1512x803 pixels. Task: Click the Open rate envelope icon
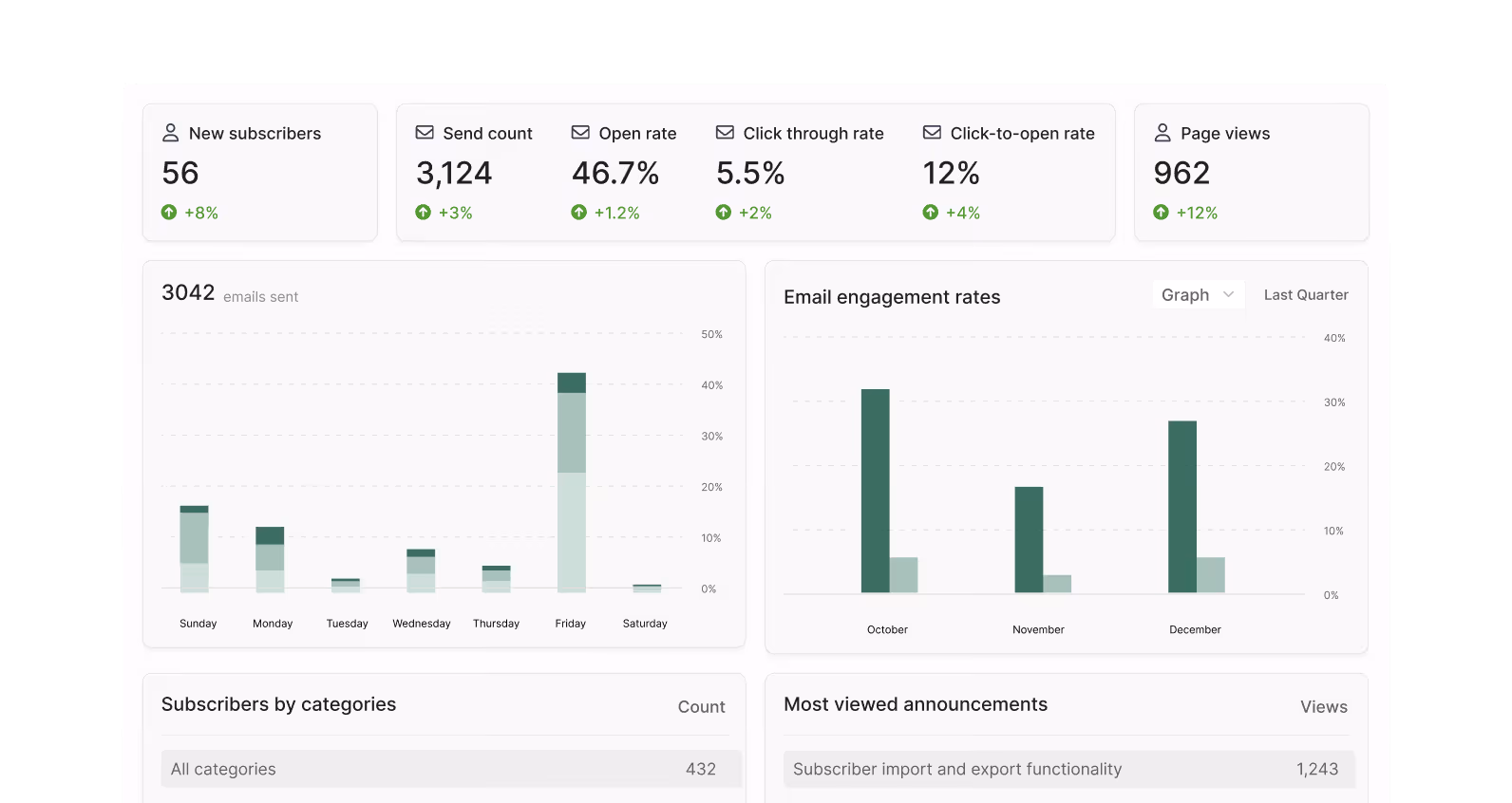point(580,133)
